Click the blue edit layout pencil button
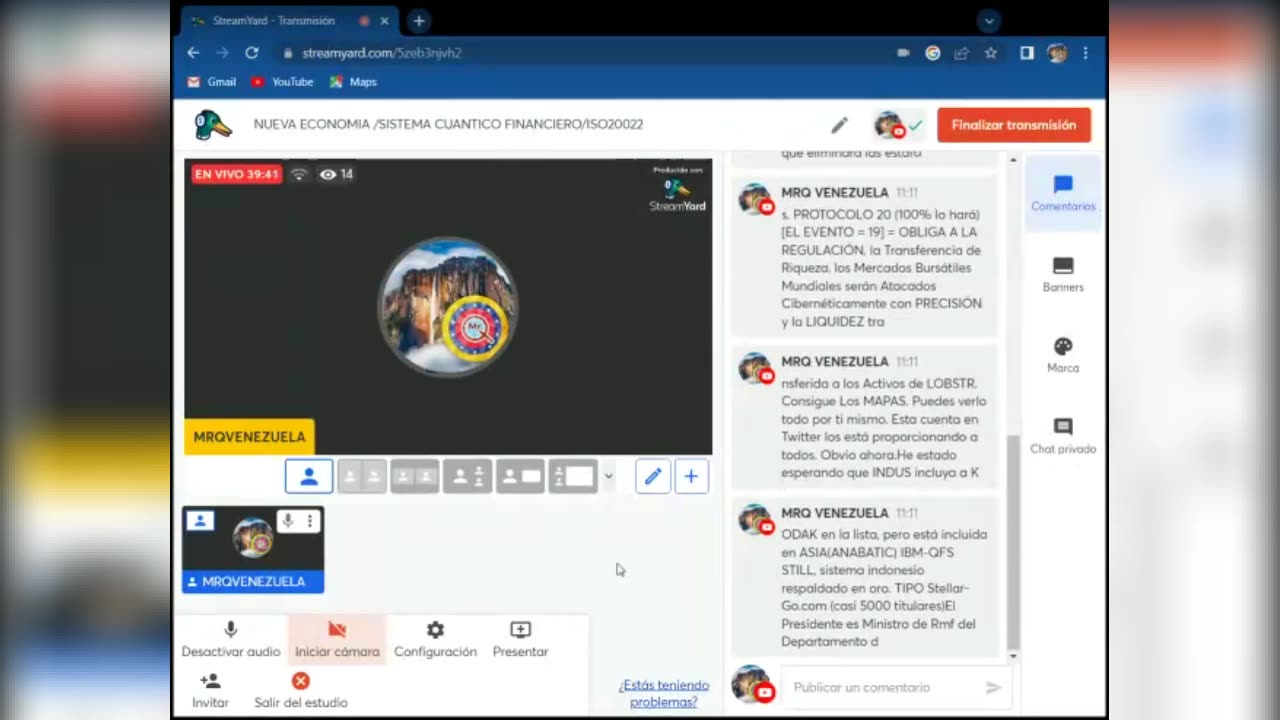 point(653,476)
